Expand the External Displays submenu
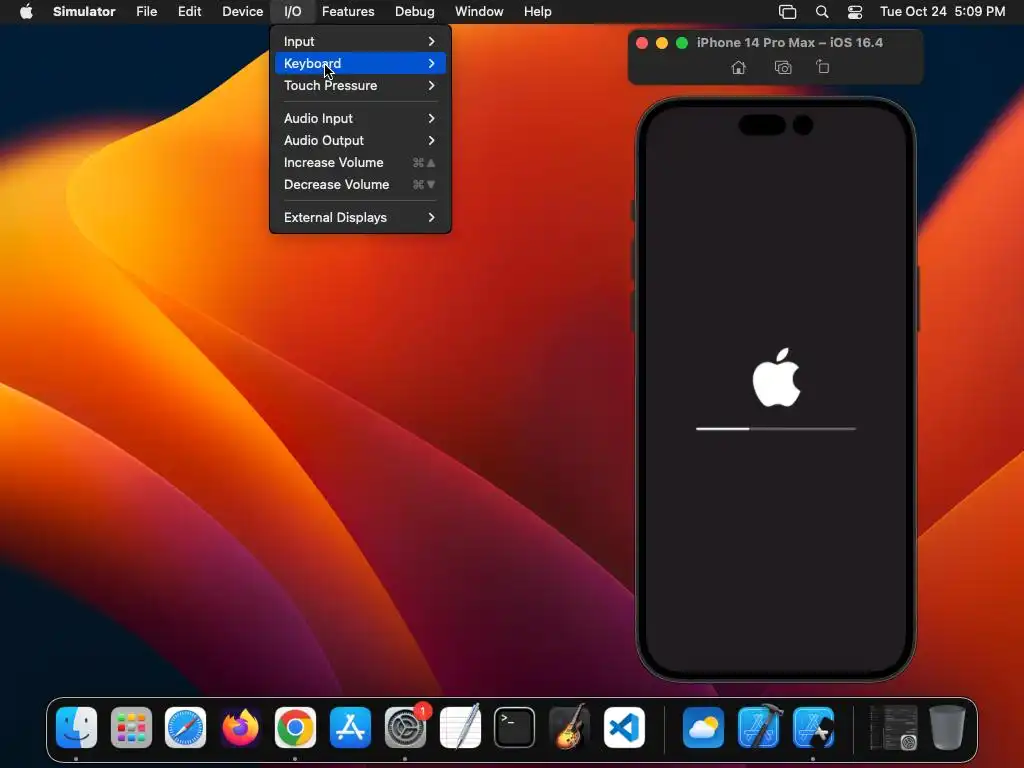 point(360,217)
